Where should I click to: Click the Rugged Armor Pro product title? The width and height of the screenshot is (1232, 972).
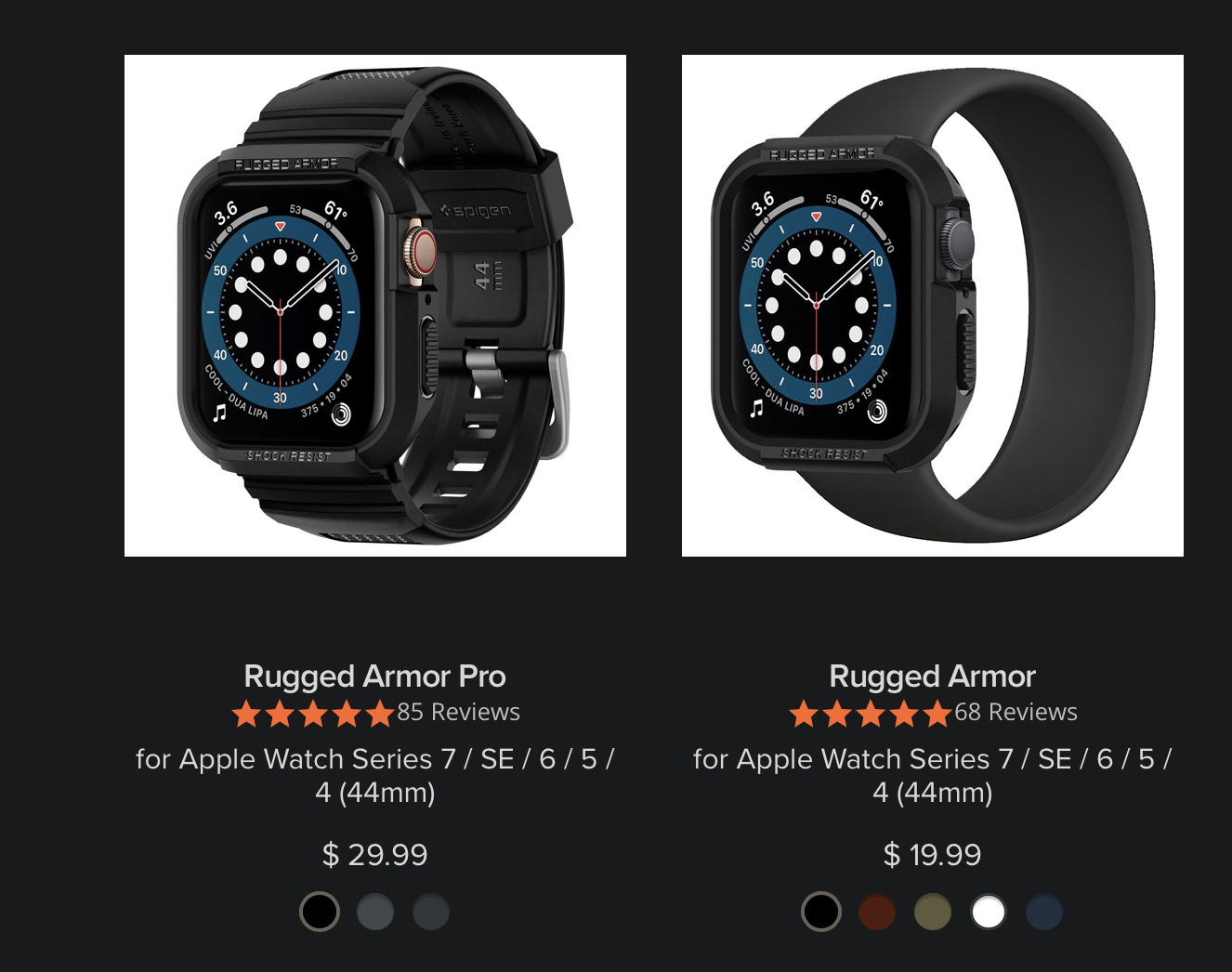coord(375,676)
